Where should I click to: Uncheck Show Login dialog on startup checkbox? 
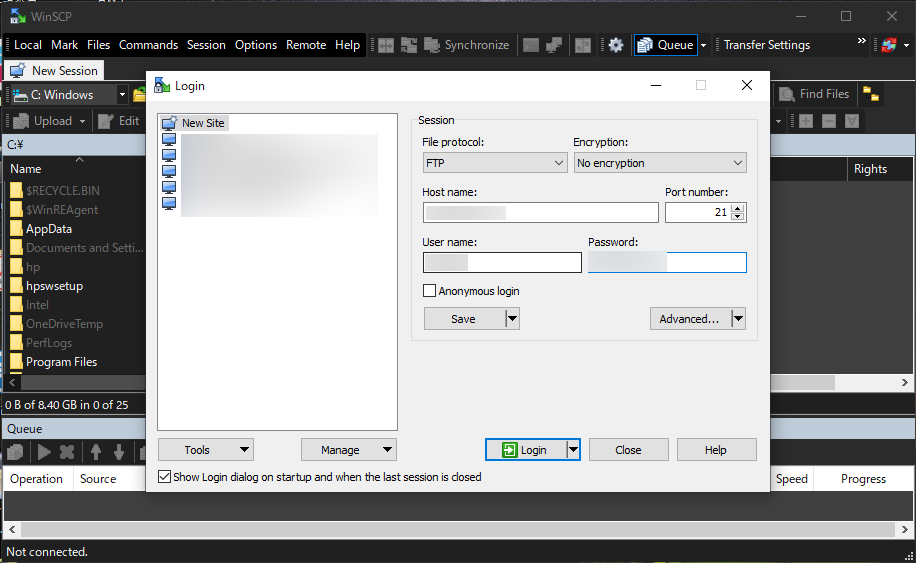(x=165, y=477)
